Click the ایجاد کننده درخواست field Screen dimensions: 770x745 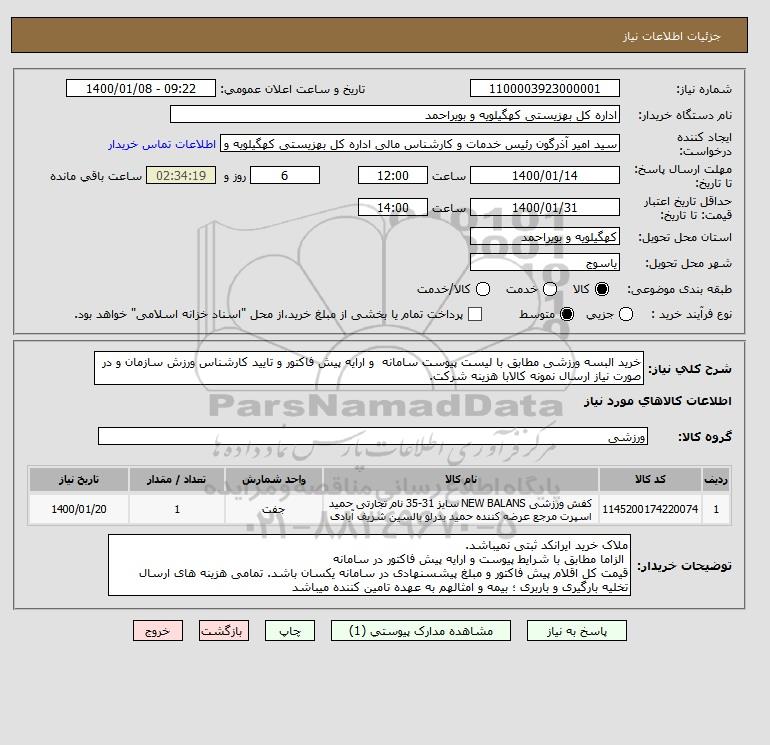(x=420, y=144)
